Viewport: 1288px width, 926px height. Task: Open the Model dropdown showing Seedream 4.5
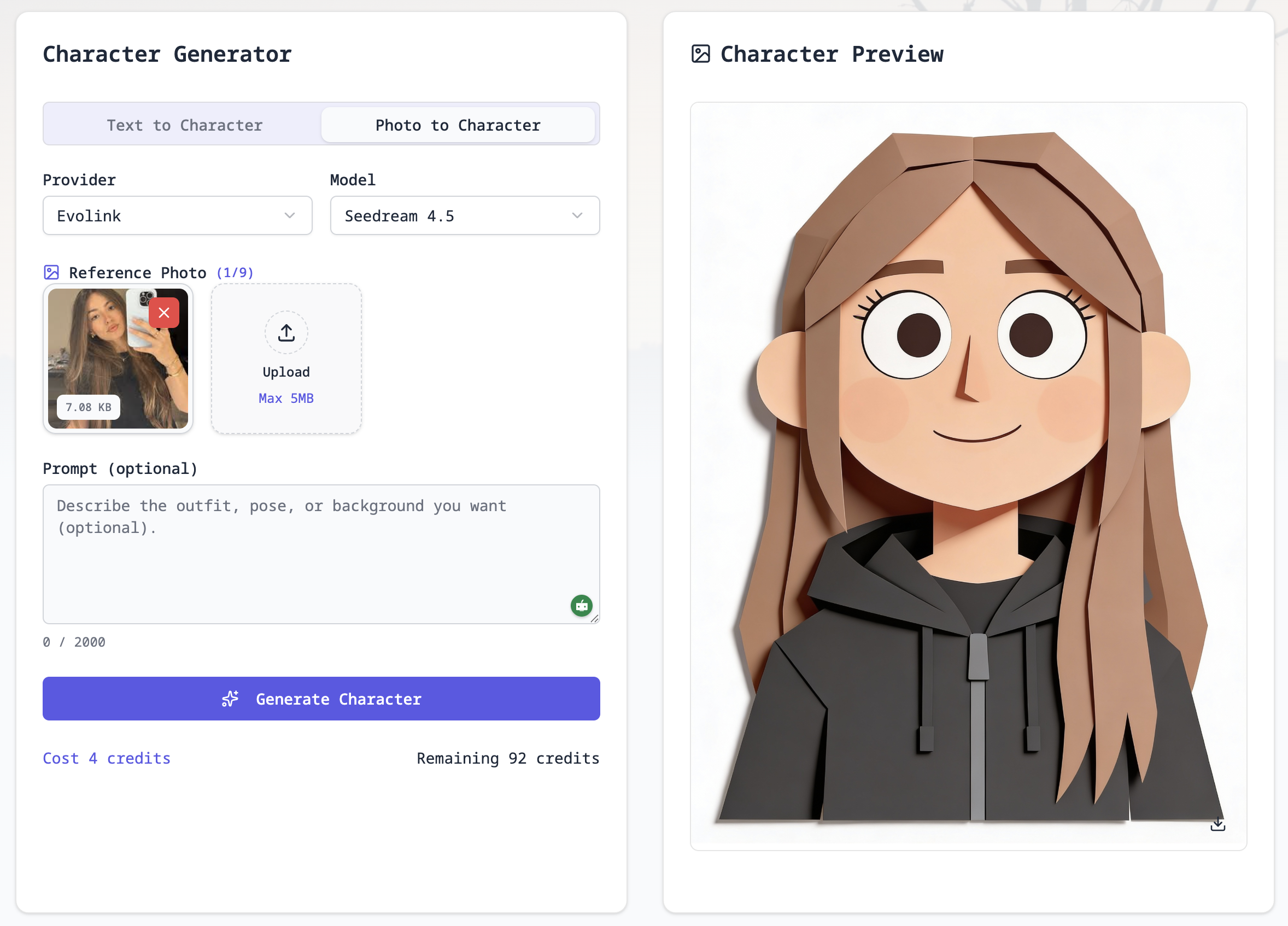pyautogui.click(x=464, y=216)
